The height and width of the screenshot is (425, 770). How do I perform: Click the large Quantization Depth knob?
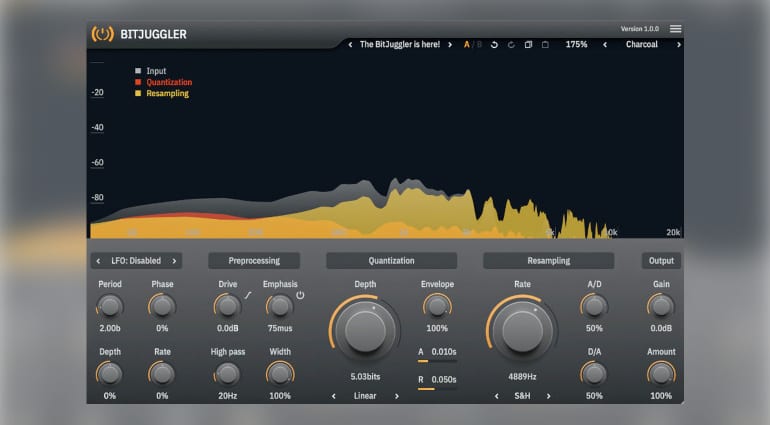[x=365, y=330]
